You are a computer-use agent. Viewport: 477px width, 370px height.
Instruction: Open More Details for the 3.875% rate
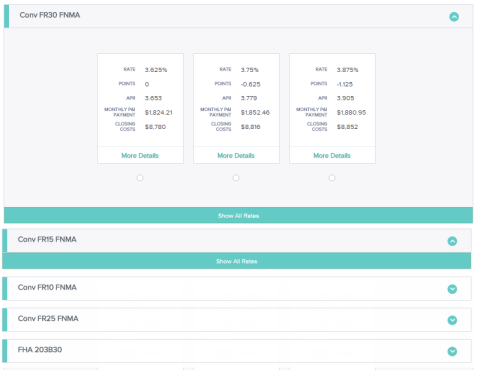pos(332,156)
